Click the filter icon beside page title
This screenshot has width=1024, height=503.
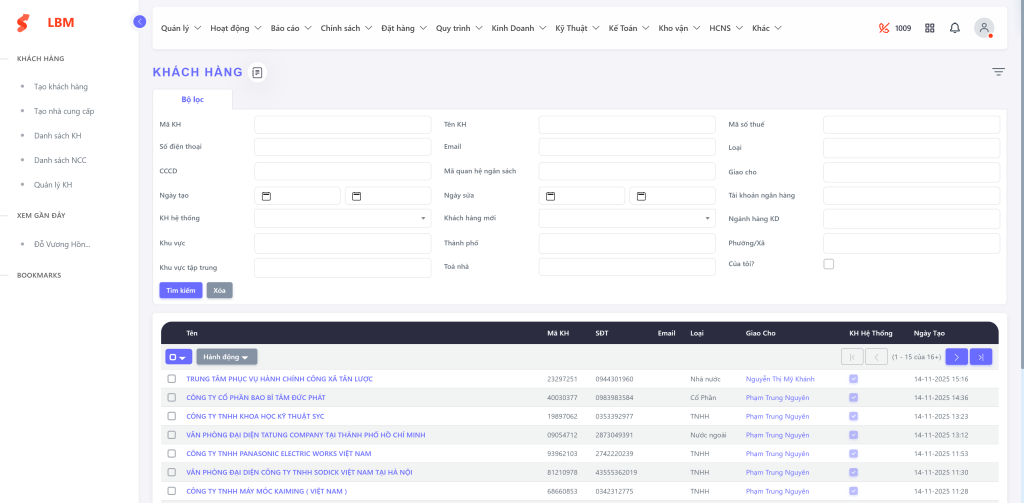998,72
